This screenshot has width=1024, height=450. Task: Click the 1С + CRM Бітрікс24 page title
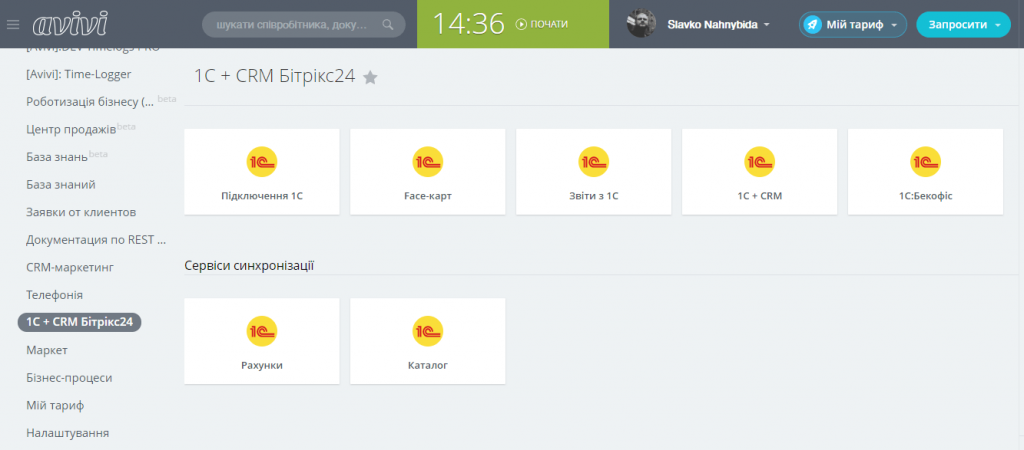click(274, 76)
